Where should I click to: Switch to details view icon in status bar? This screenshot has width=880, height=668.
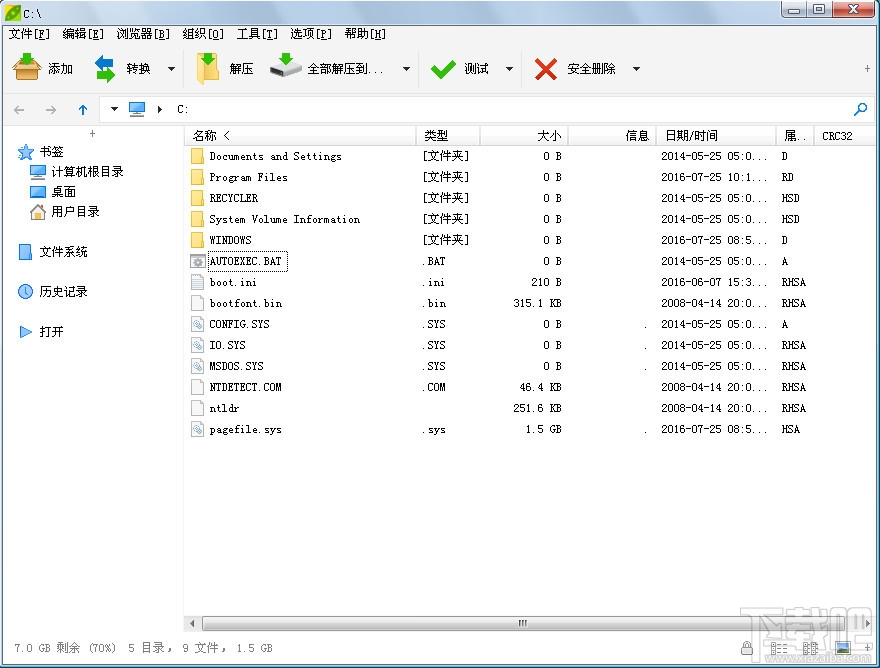tap(778, 648)
